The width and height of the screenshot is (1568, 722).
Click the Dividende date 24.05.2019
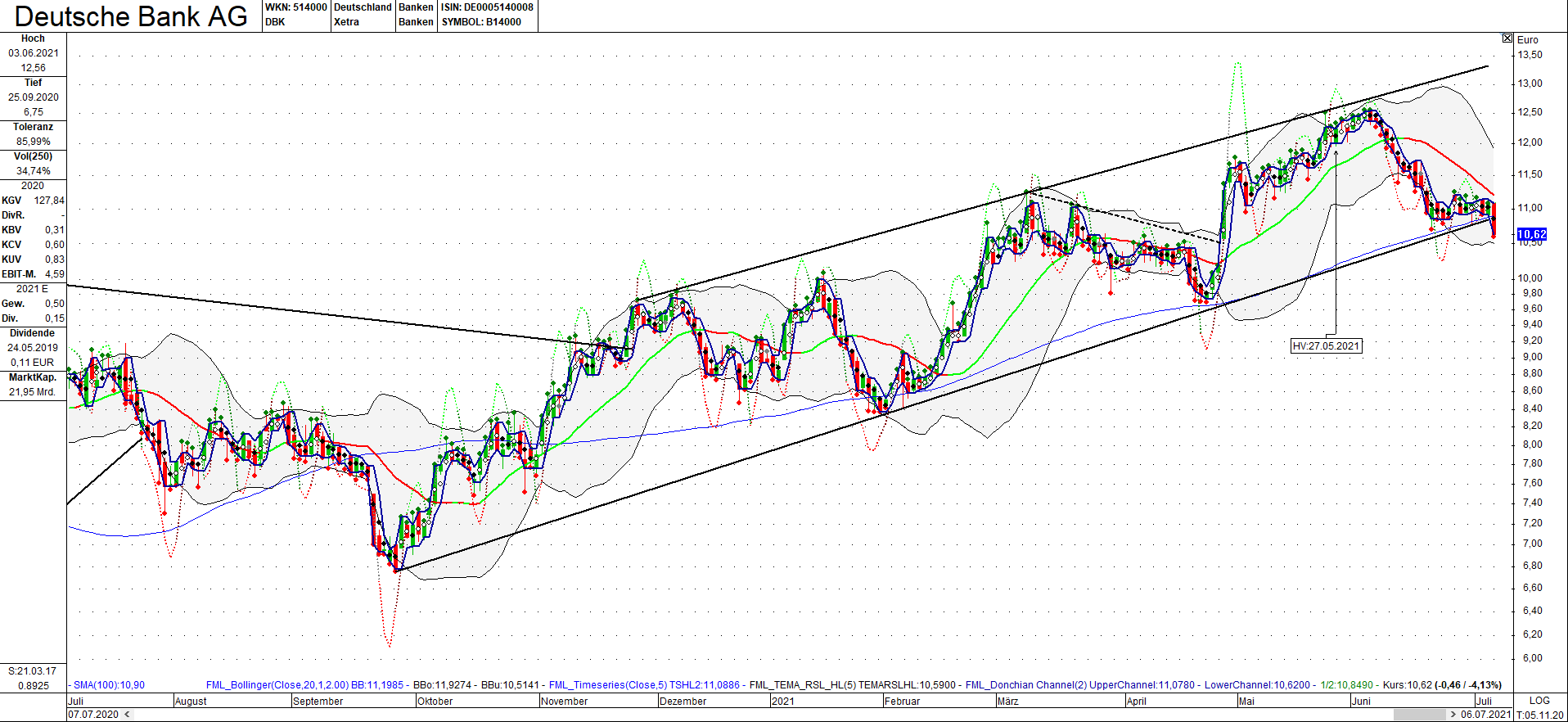coord(34,348)
